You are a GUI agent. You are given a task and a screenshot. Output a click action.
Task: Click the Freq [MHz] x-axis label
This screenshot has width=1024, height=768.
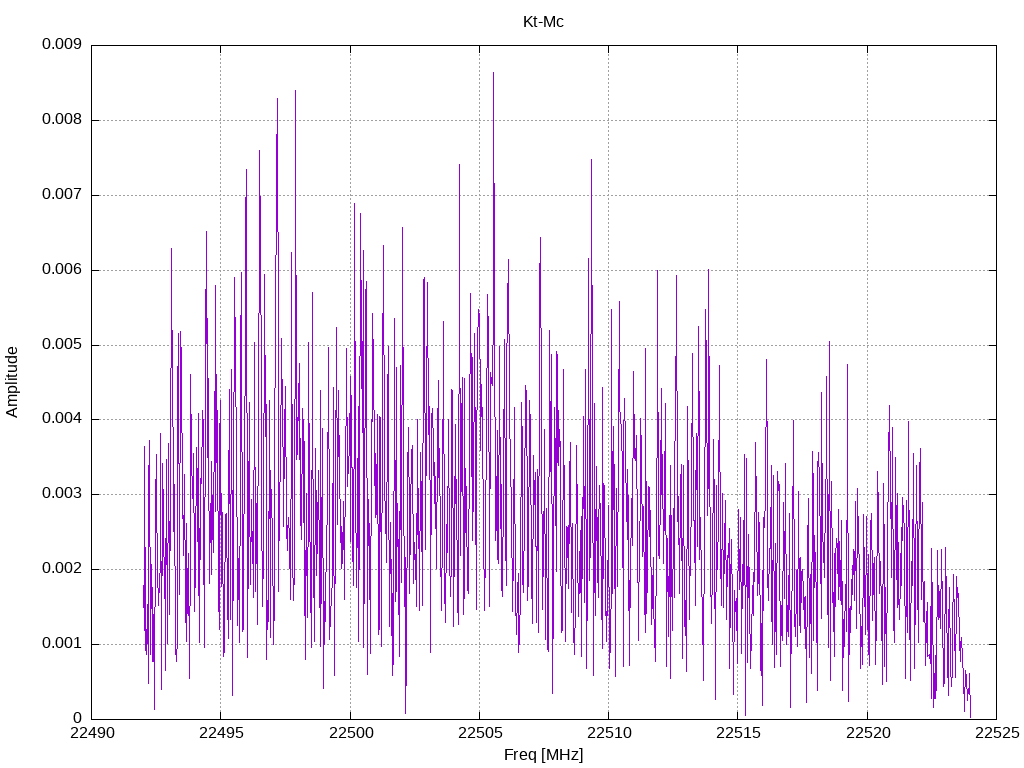543,755
